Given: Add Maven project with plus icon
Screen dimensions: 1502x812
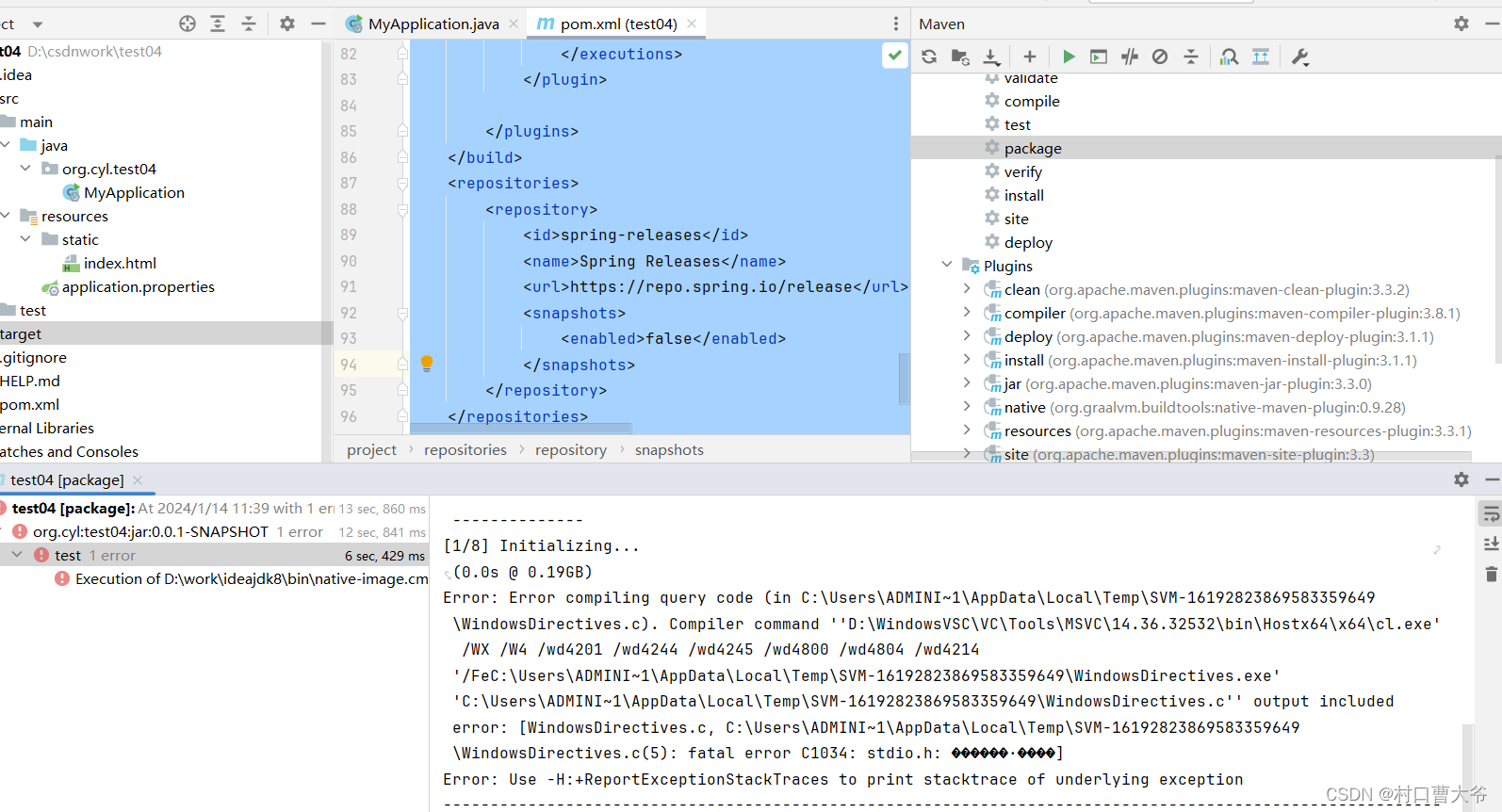Looking at the screenshot, I should [1030, 57].
